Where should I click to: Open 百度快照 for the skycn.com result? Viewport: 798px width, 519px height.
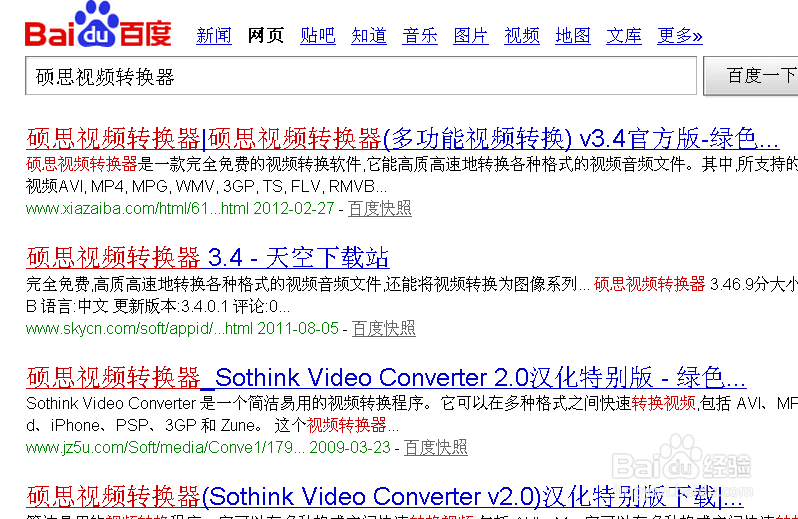(384, 329)
